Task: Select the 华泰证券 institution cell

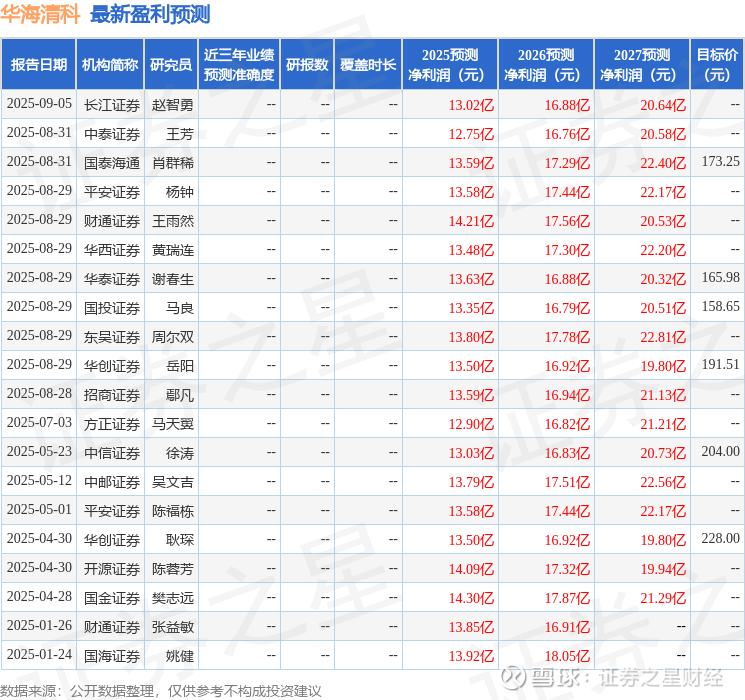Action: point(112,279)
